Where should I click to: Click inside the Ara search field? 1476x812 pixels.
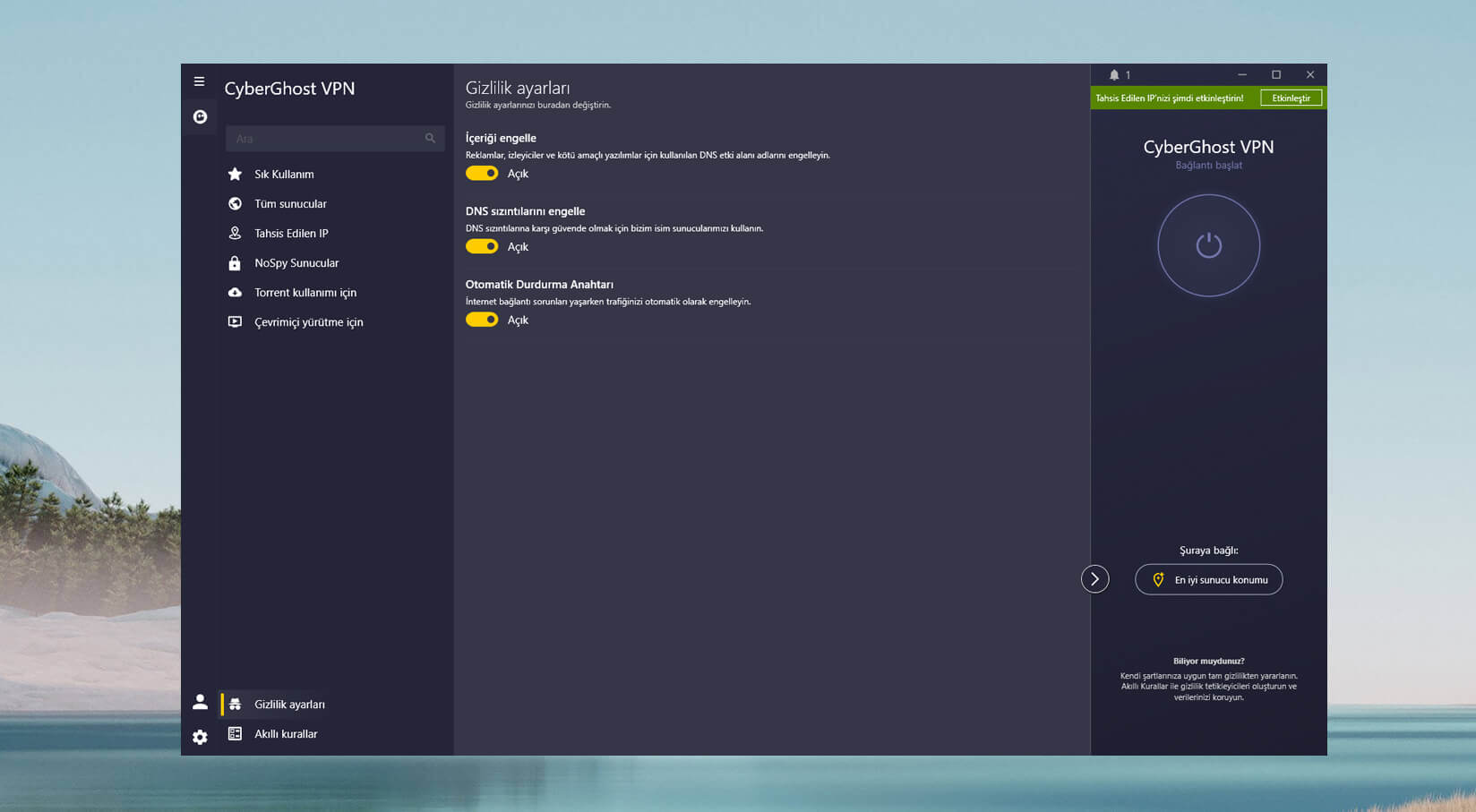(x=335, y=139)
